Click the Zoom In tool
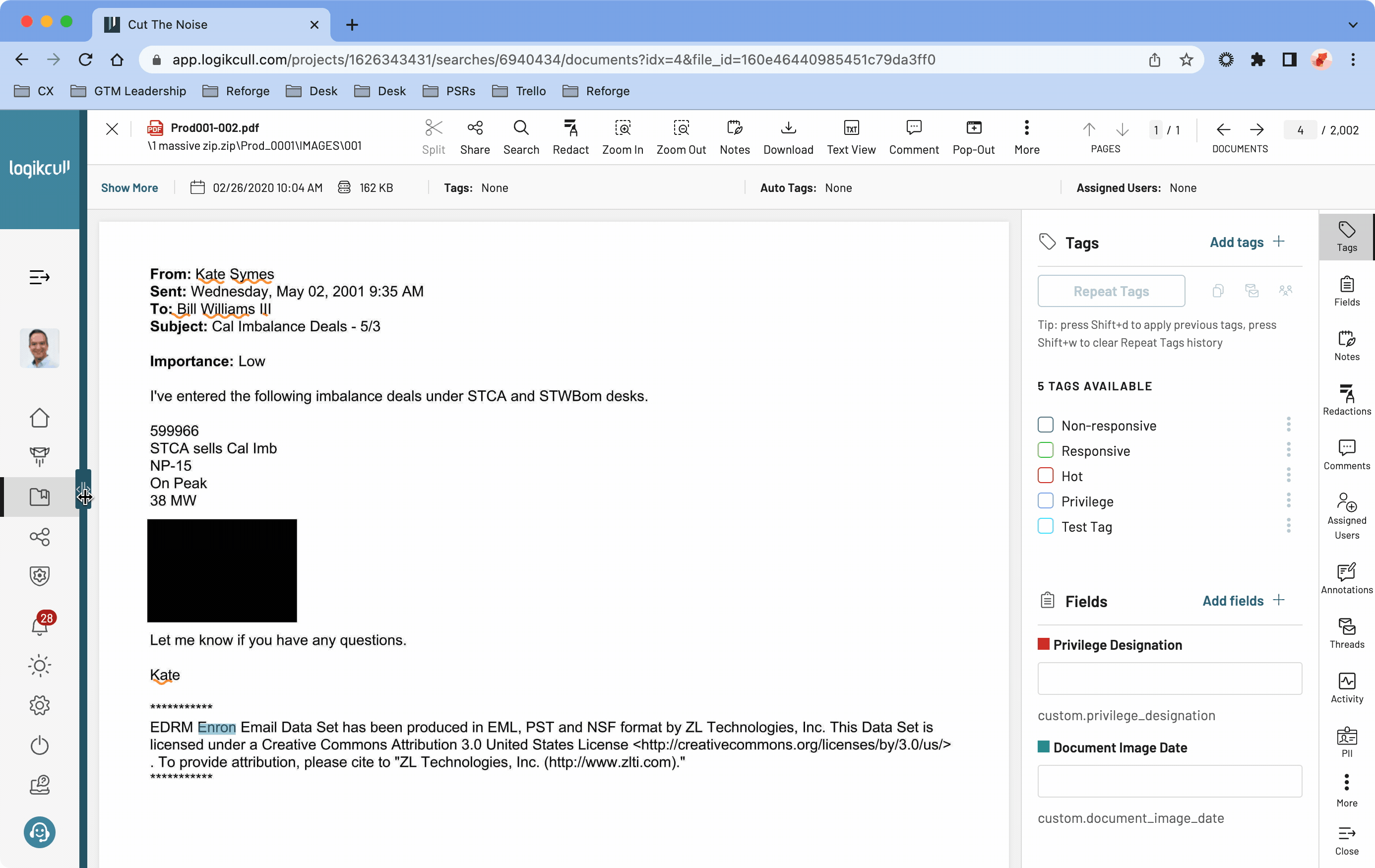This screenshot has width=1375, height=868. pyautogui.click(x=623, y=137)
